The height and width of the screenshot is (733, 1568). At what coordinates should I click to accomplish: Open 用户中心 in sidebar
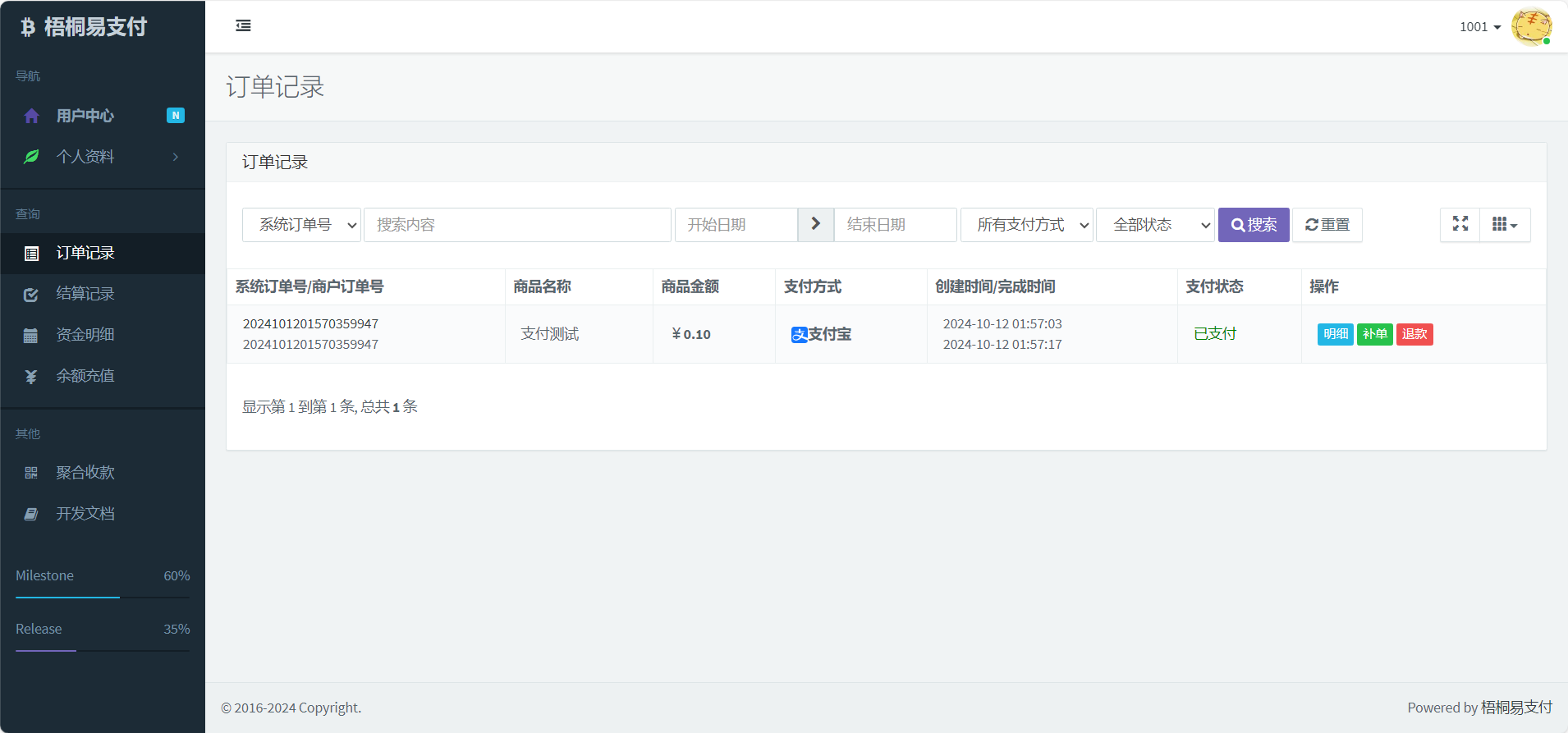pyautogui.click(x=103, y=116)
